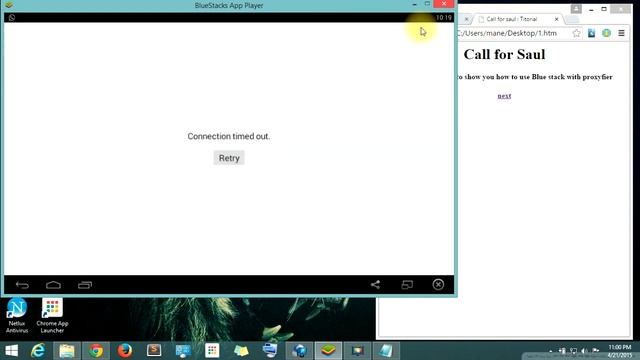Tap the Android home icon in BlueStacks
The image size is (640, 360).
[53, 284]
